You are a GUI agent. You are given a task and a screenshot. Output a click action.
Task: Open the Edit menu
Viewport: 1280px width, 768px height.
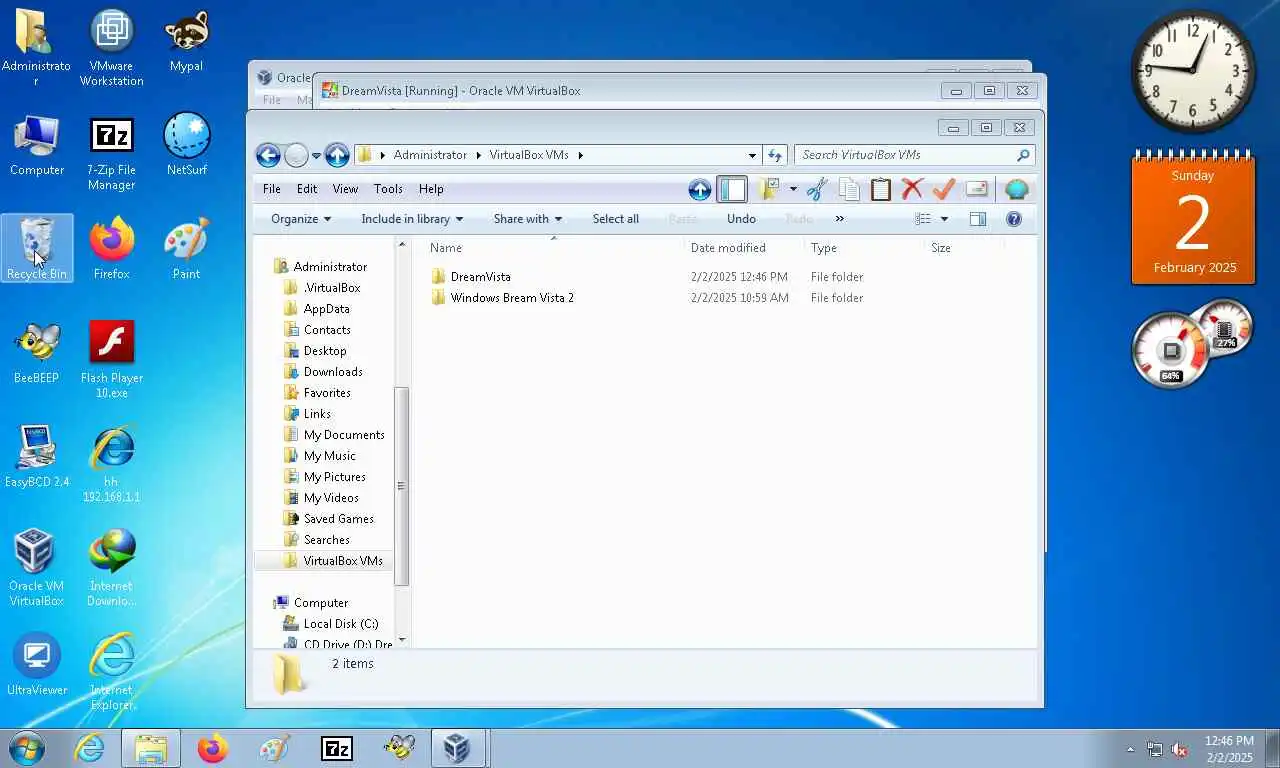pos(307,189)
